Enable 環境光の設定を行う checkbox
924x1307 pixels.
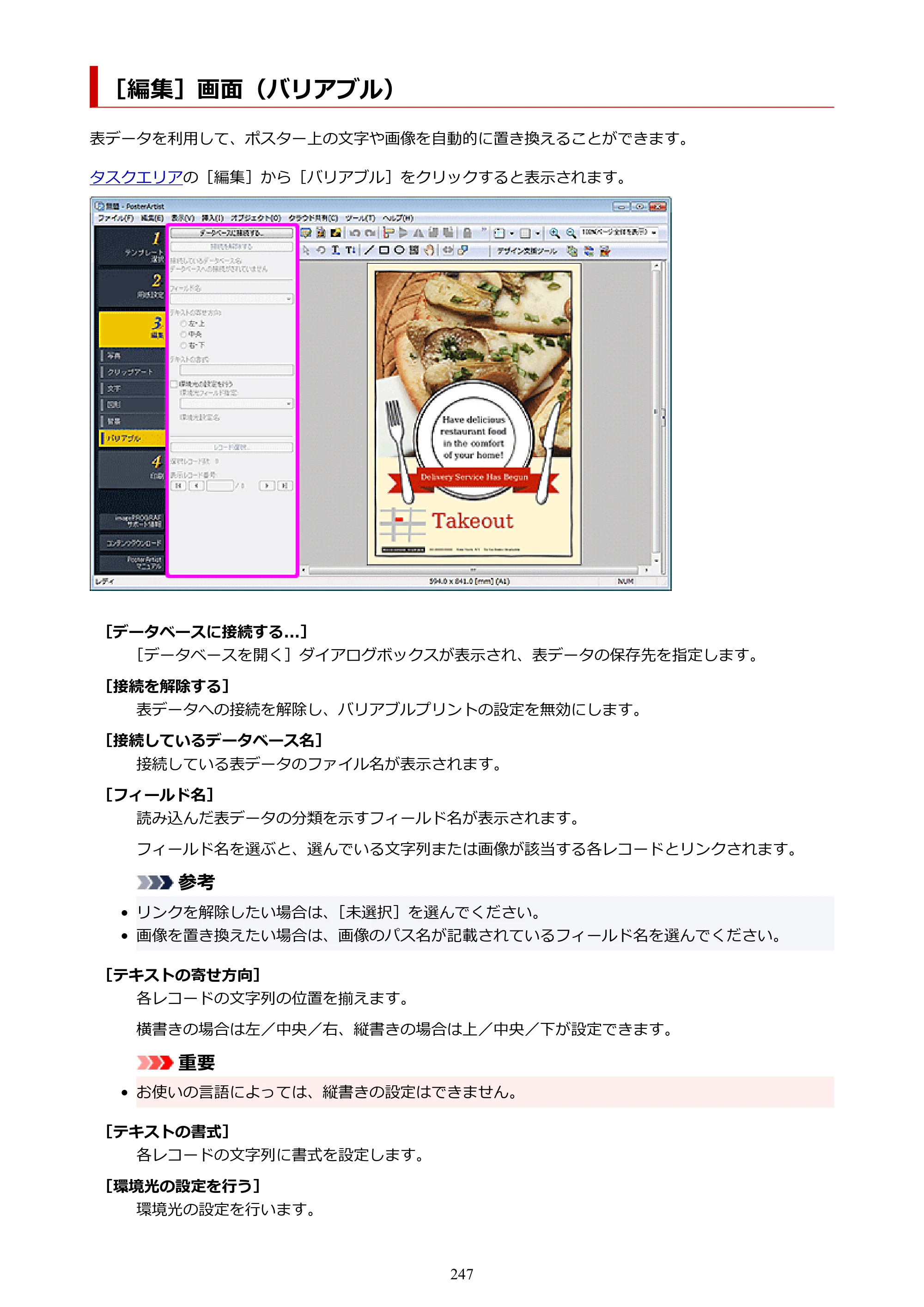[x=174, y=384]
